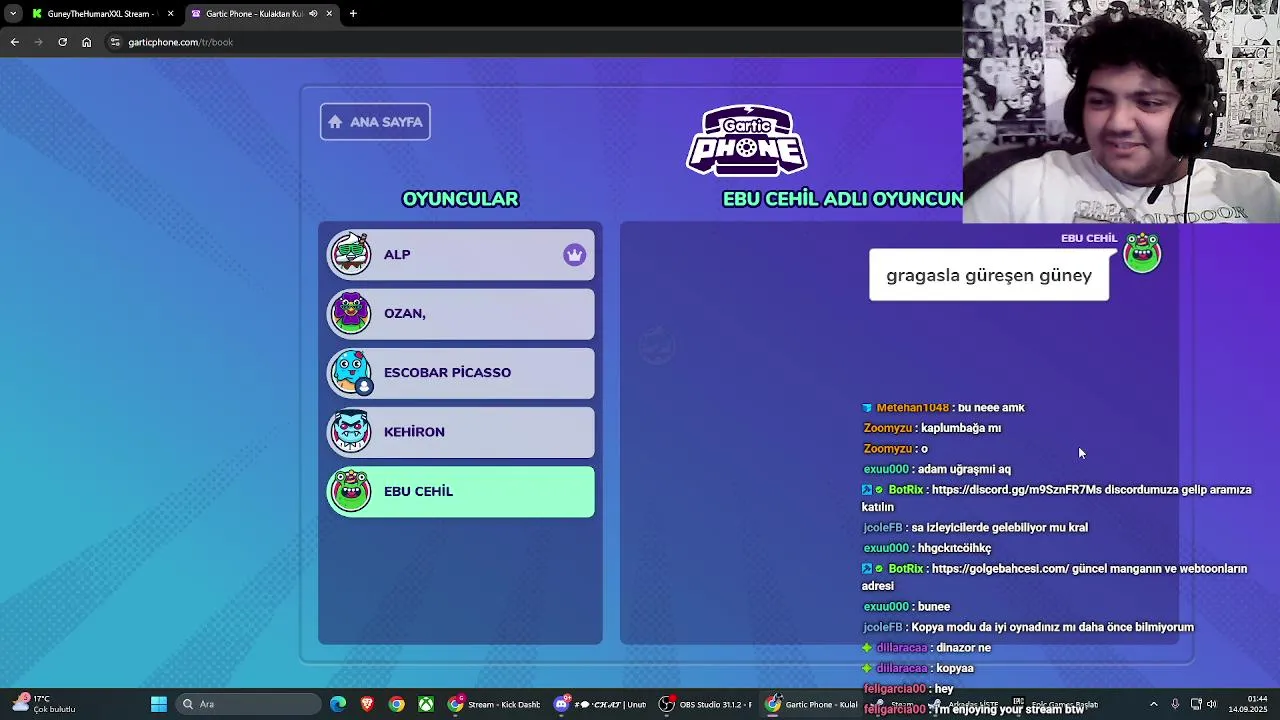Click dillaracaa's chat message 'dinazor ne'
The height and width of the screenshot is (720, 1280).
[963, 648]
